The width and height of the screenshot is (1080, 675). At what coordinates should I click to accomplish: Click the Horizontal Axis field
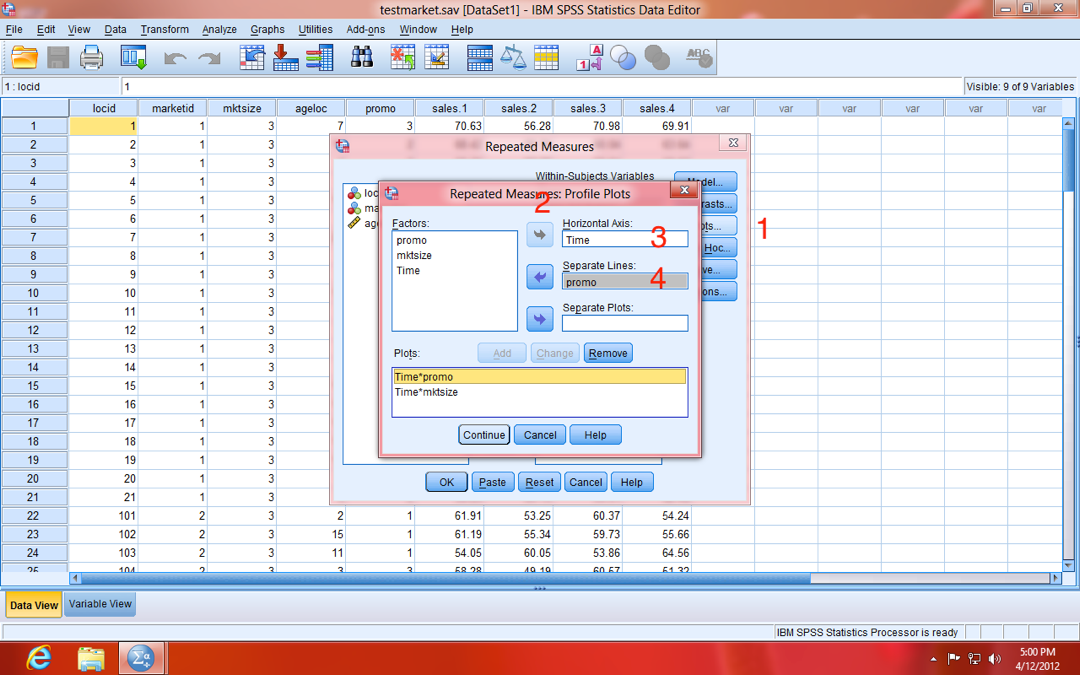pyautogui.click(x=625, y=240)
